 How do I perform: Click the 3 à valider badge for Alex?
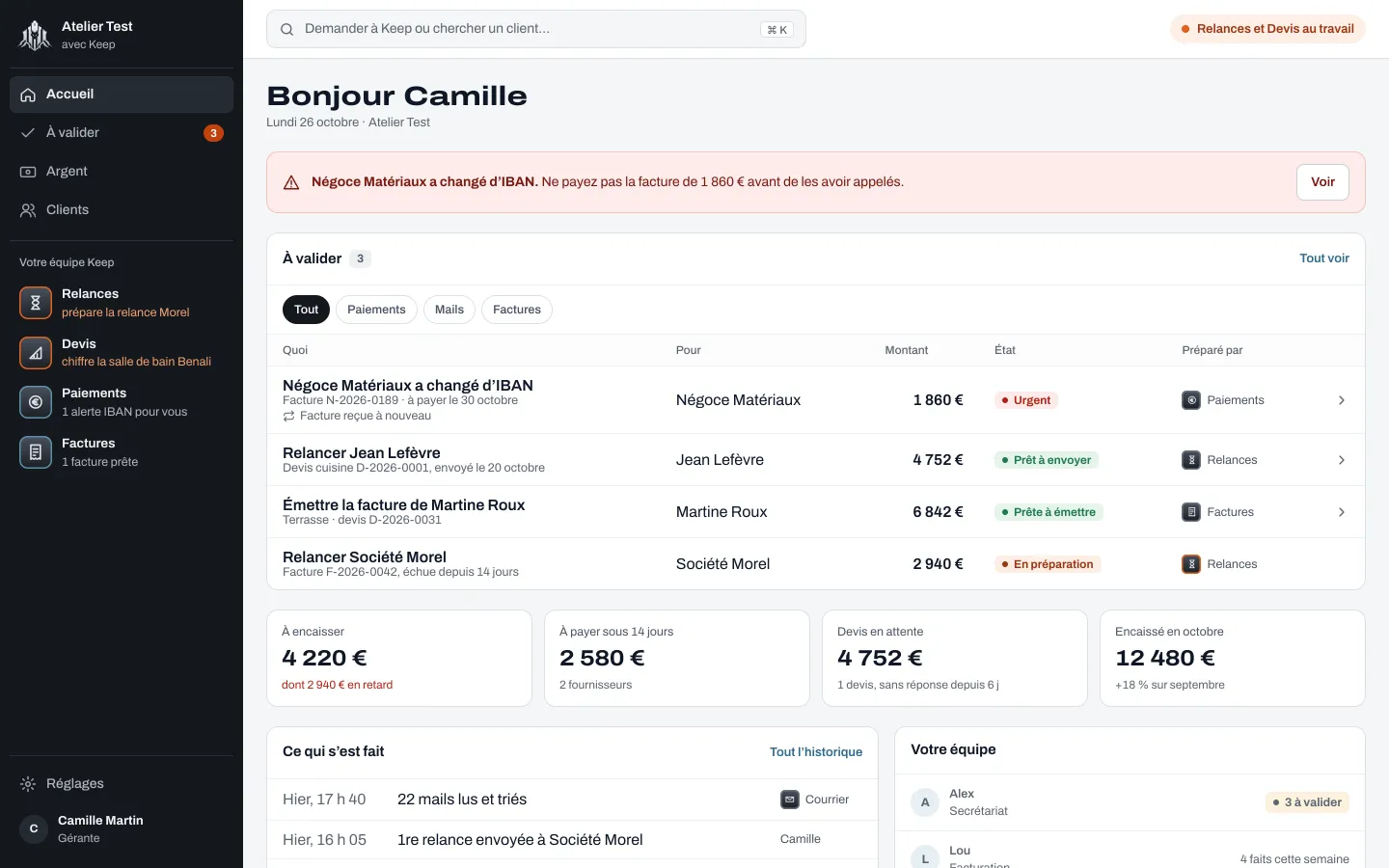coord(1307,802)
